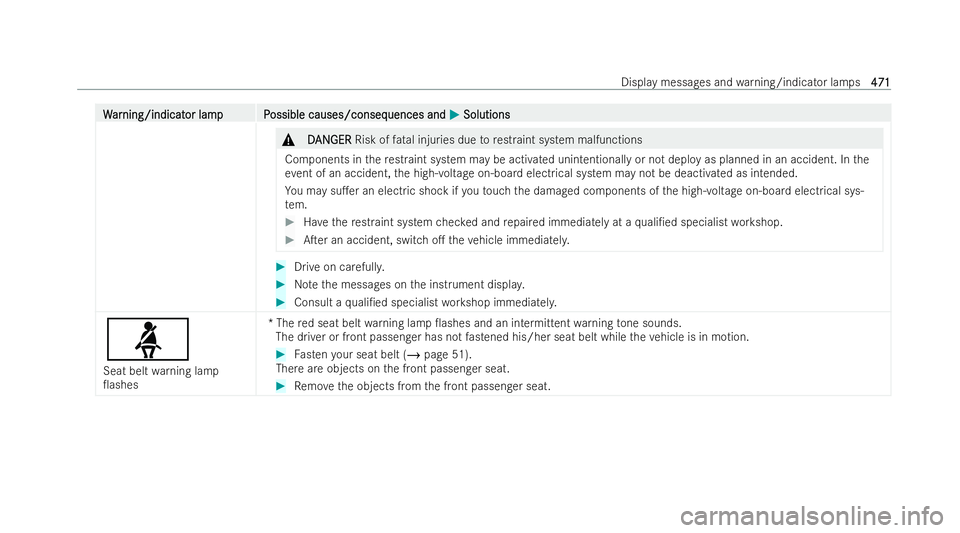Click page number 471 in header

tap(880, 82)
